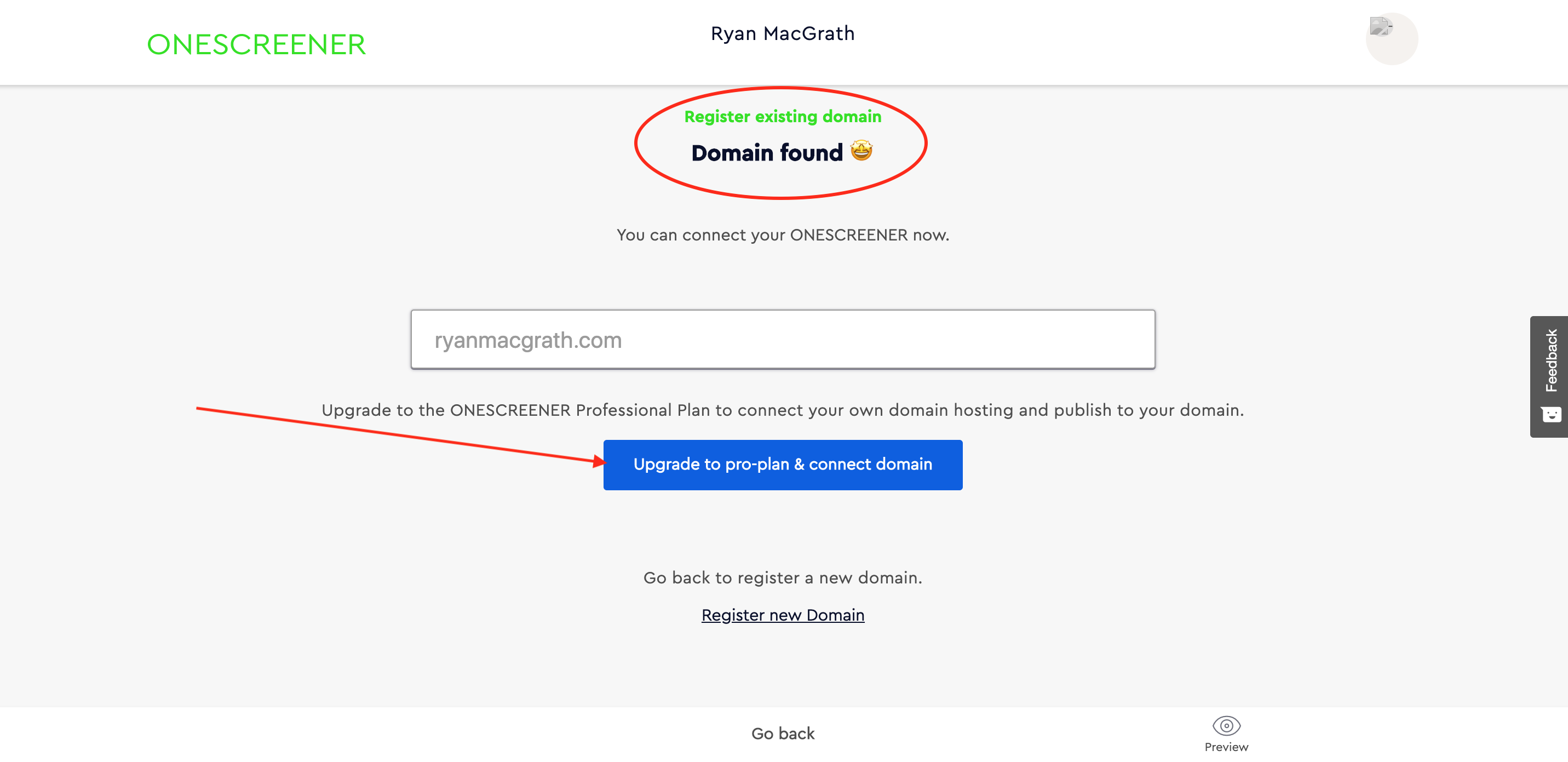1568x762 pixels.
Task: Click the Domain found heading
Action: [767, 153]
